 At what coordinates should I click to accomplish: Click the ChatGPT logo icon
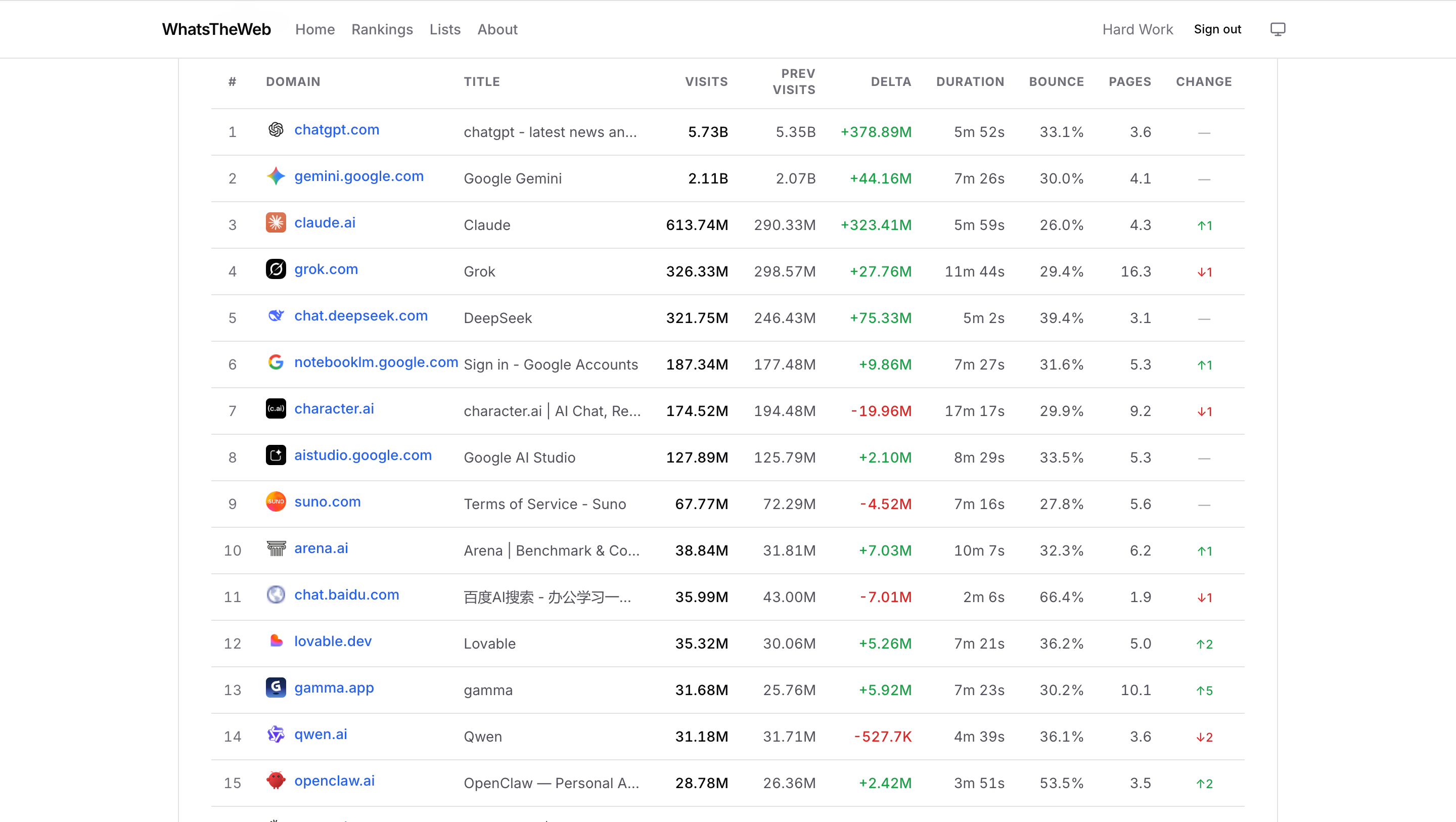[276, 129]
